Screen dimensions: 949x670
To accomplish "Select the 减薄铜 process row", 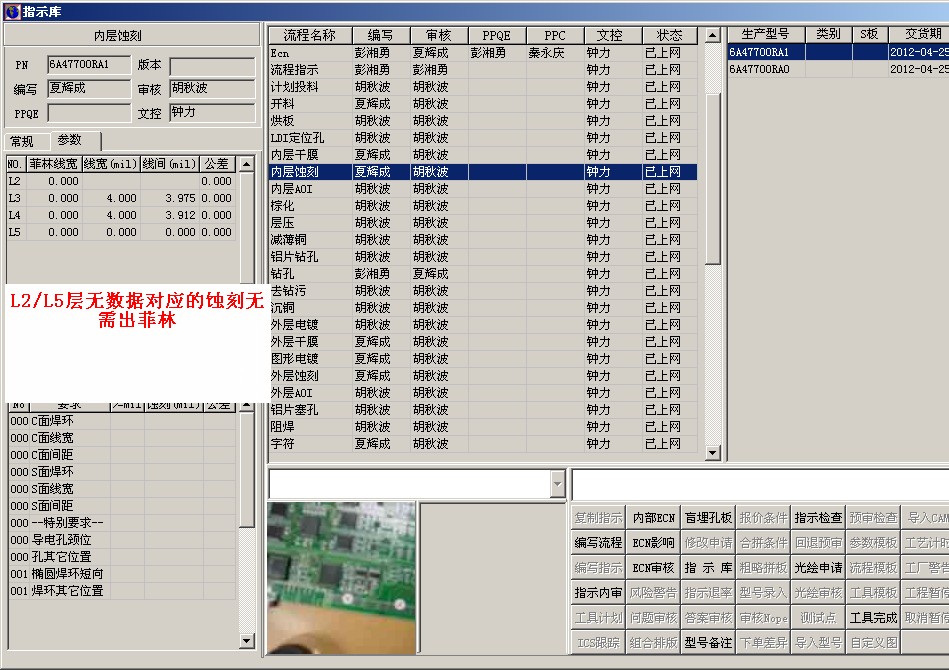I will click(483, 240).
